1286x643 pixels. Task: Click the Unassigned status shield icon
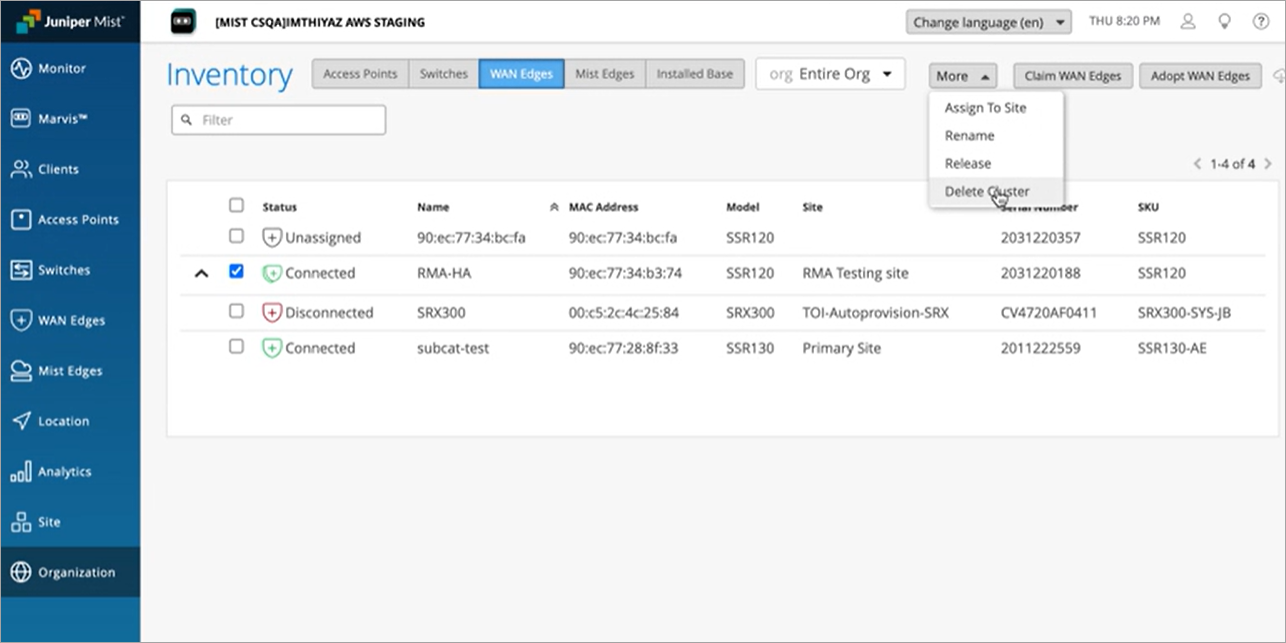(271, 238)
